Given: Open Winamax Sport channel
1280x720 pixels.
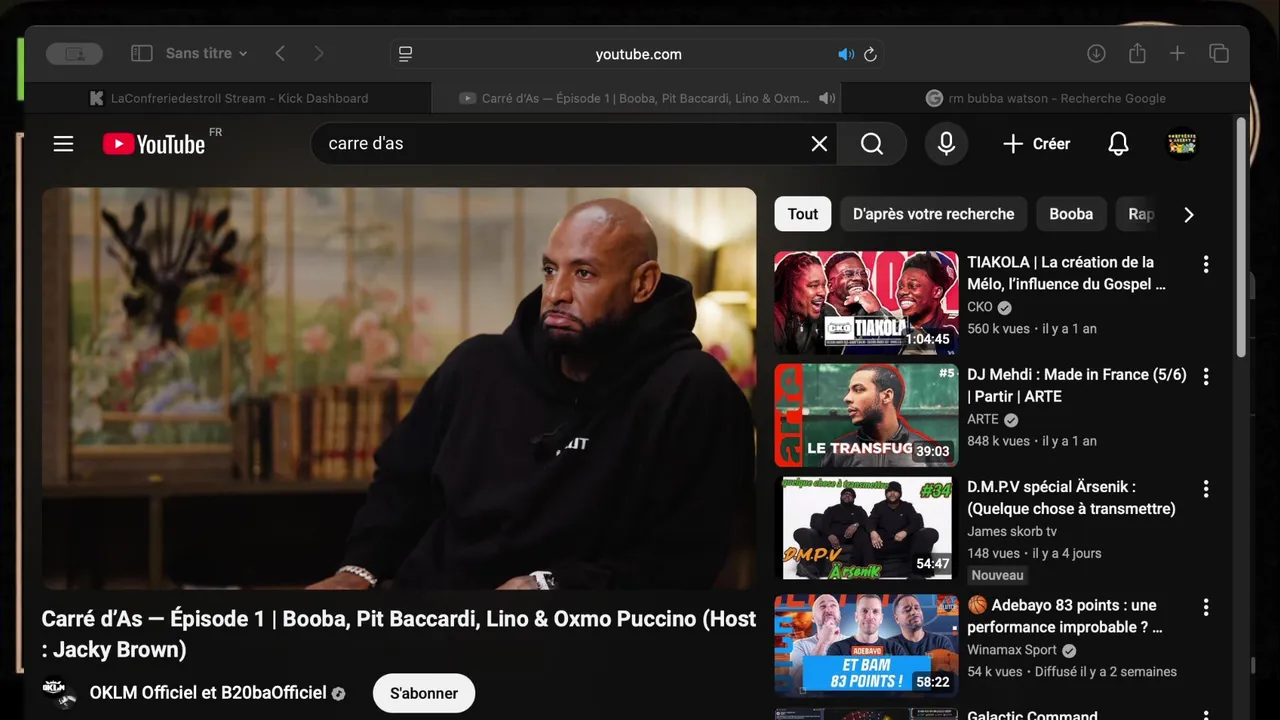Looking at the screenshot, I should (x=1012, y=649).
